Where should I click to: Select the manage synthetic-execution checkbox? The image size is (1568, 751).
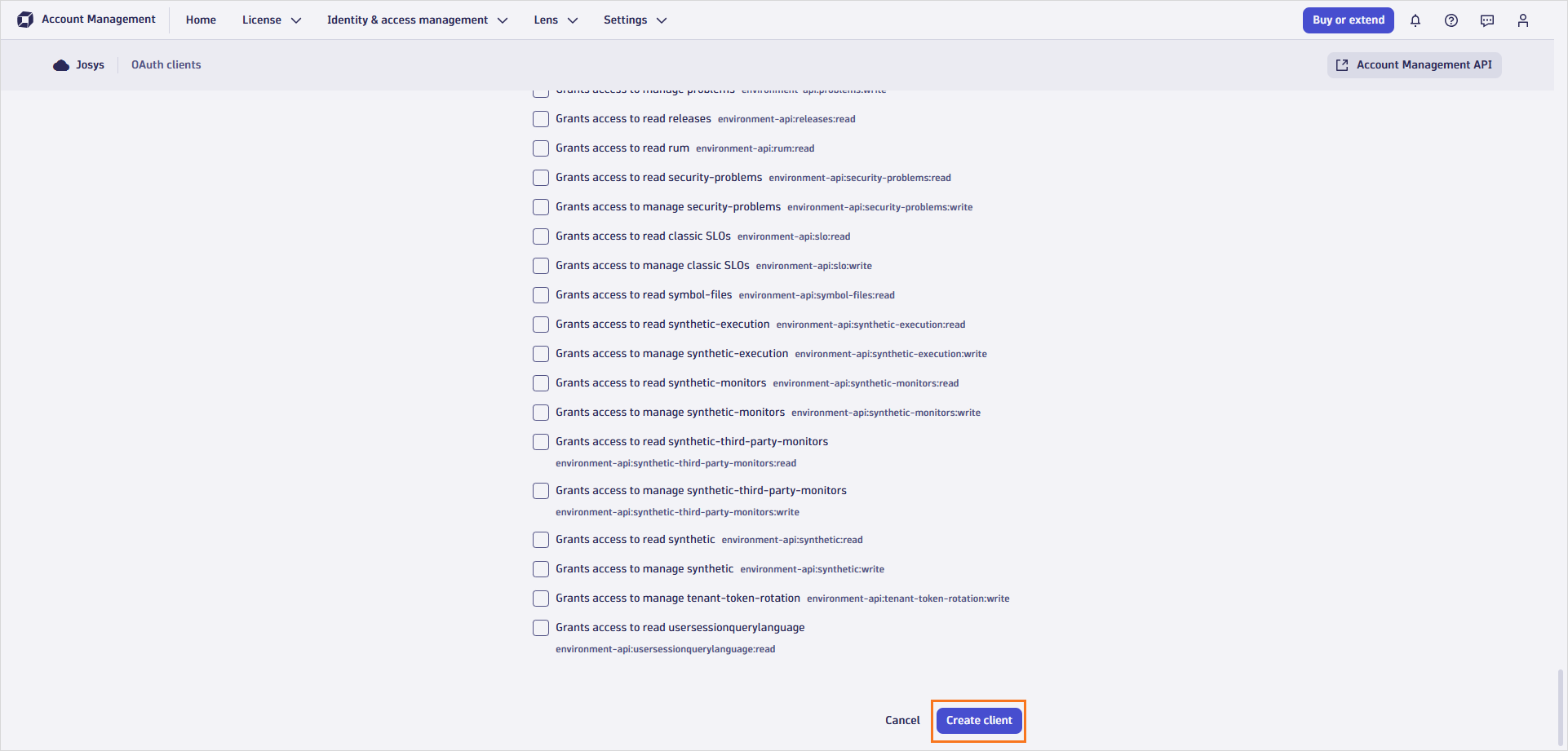point(541,354)
